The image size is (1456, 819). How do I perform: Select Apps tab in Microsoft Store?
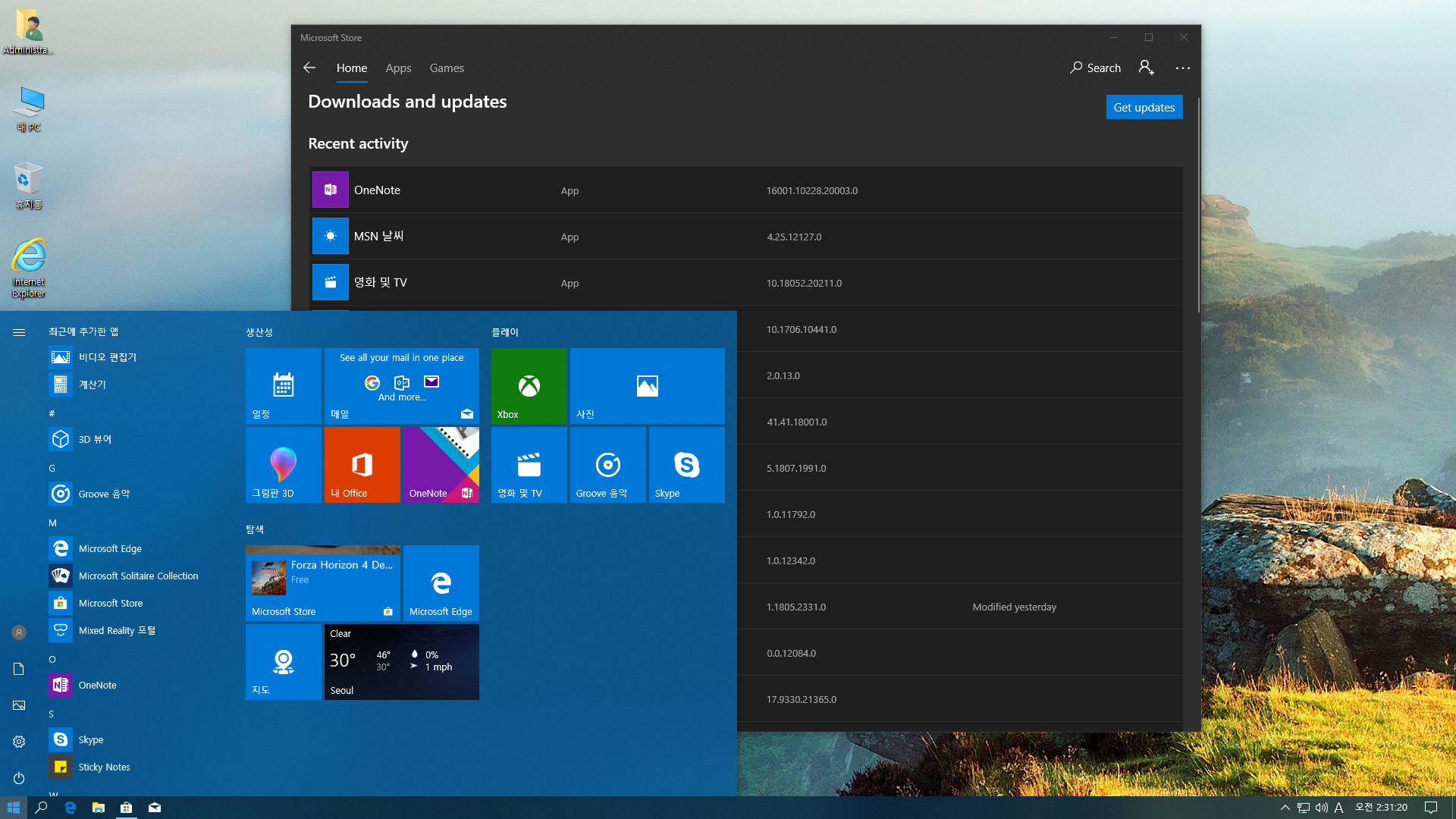(398, 67)
